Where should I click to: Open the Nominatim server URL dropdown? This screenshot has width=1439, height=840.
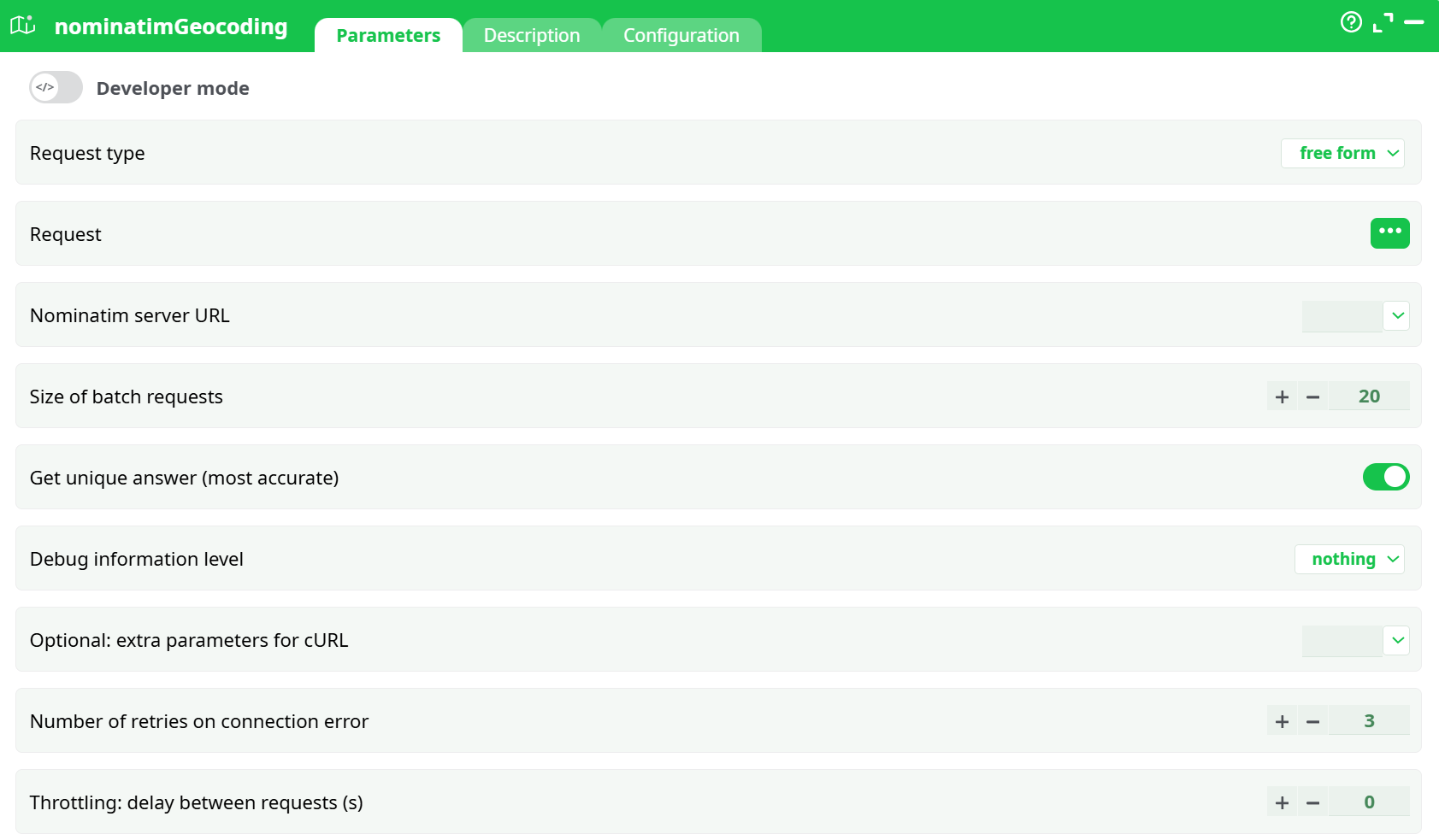point(1397,315)
